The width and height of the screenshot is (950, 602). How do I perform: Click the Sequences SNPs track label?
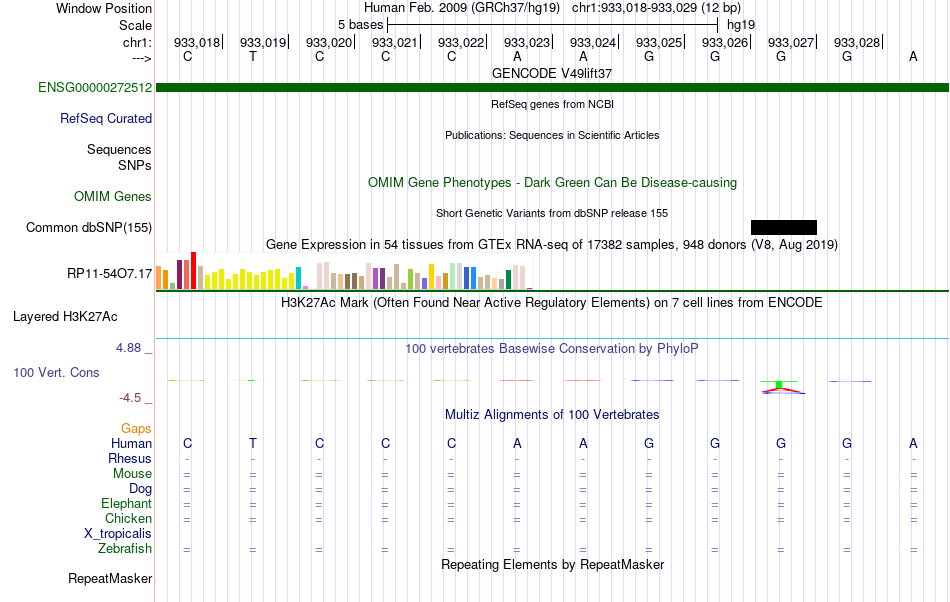click(x=119, y=157)
